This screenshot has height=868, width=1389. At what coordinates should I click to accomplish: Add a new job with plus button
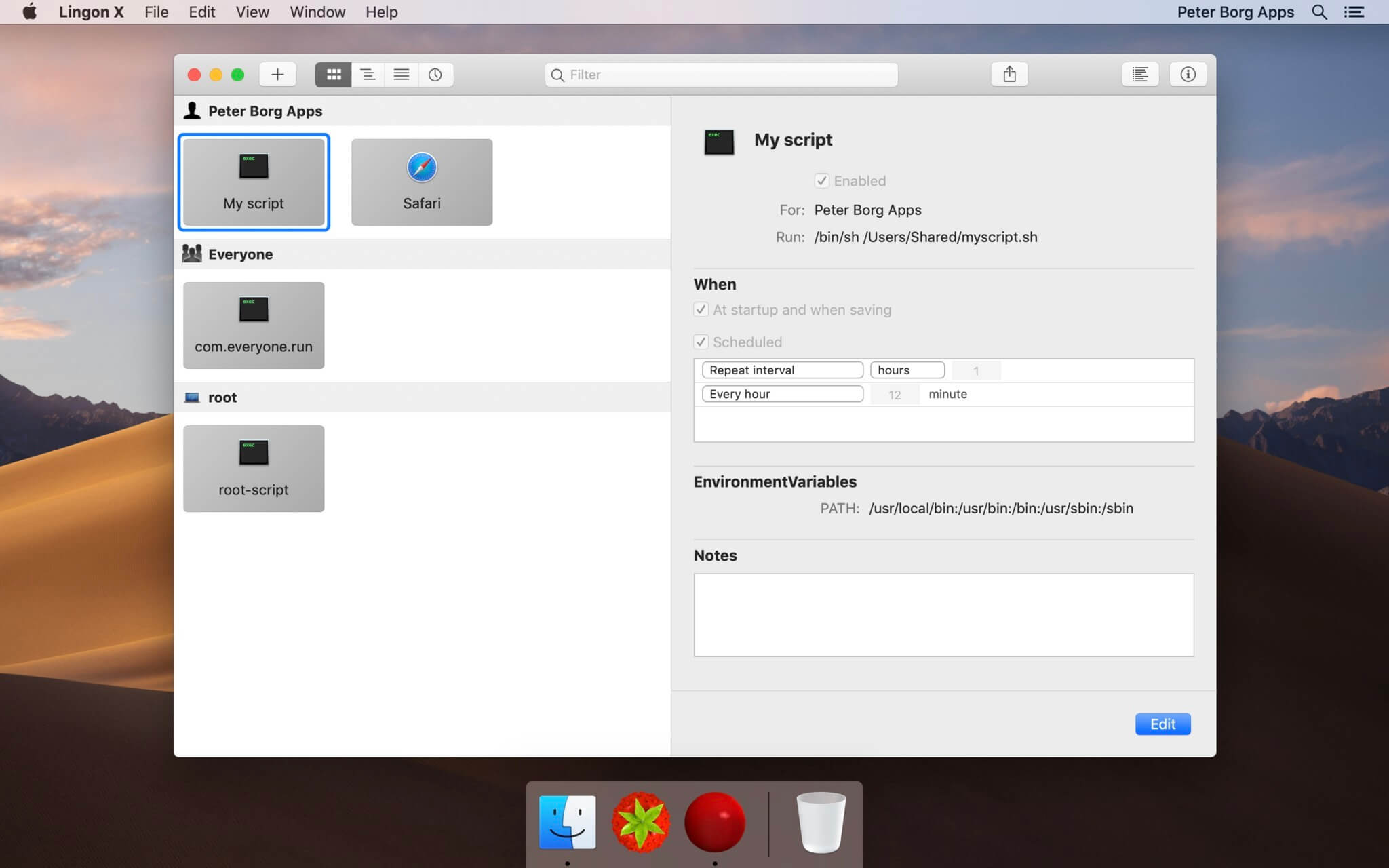click(x=277, y=75)
